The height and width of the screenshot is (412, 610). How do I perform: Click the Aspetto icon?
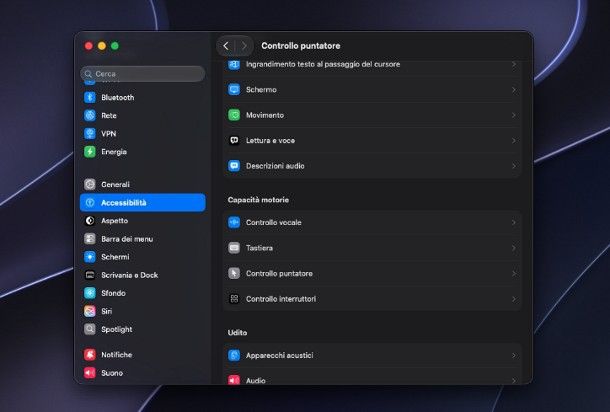pos(90,221)
